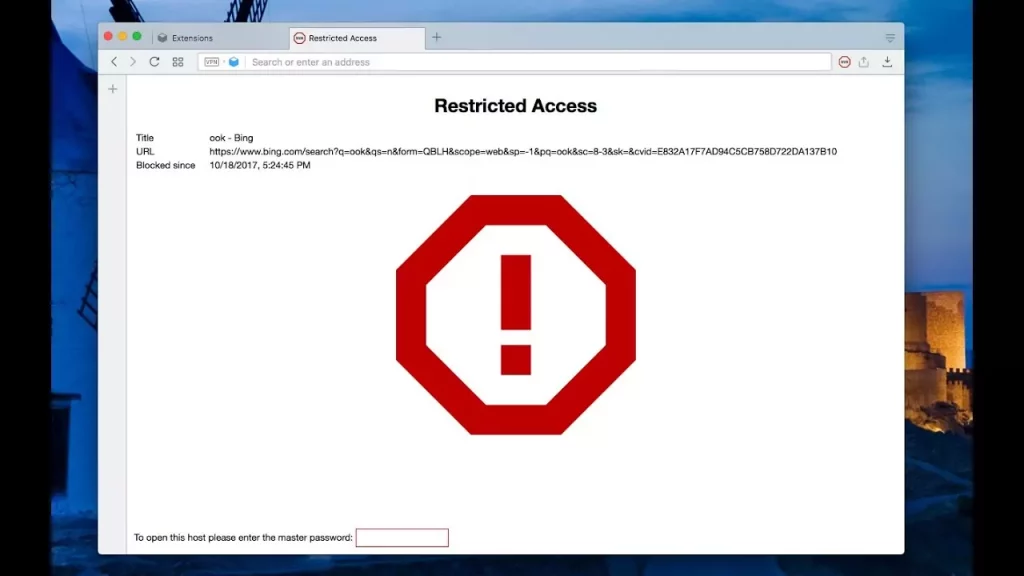This screenshot has height=576, width=1024.
Task: Click the master password input box
Action: click(x=402, y=537)
